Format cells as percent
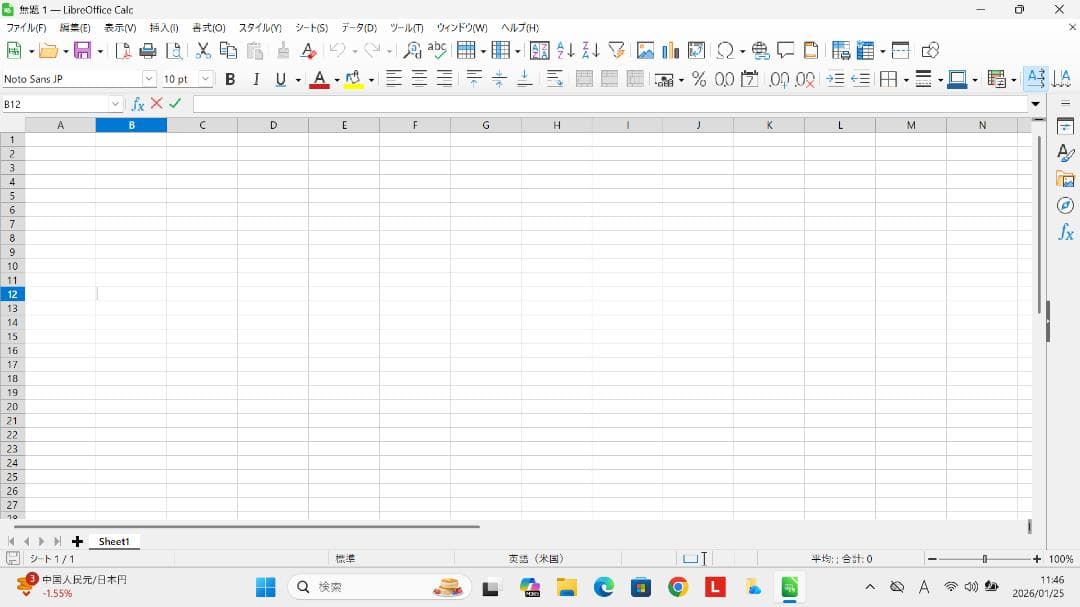The image size is (1080, 607). tap(698, 79)
